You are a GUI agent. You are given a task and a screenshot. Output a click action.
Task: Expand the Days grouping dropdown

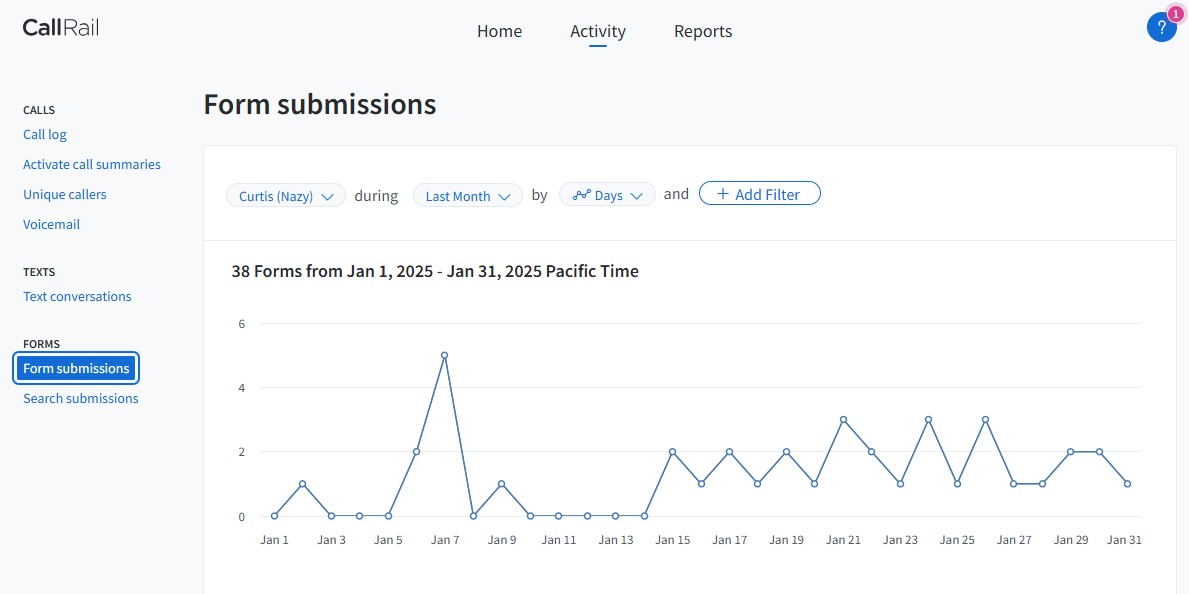click(x=607, y=195)
